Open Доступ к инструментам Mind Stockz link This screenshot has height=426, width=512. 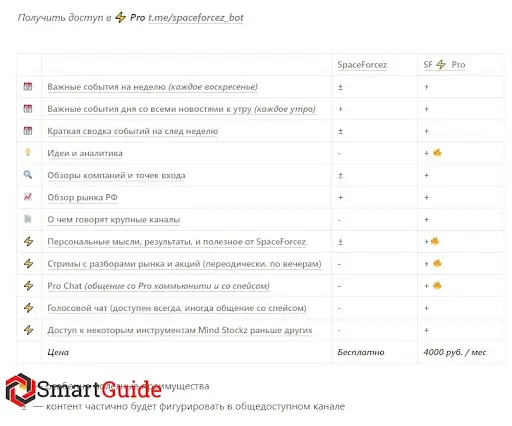180,330
